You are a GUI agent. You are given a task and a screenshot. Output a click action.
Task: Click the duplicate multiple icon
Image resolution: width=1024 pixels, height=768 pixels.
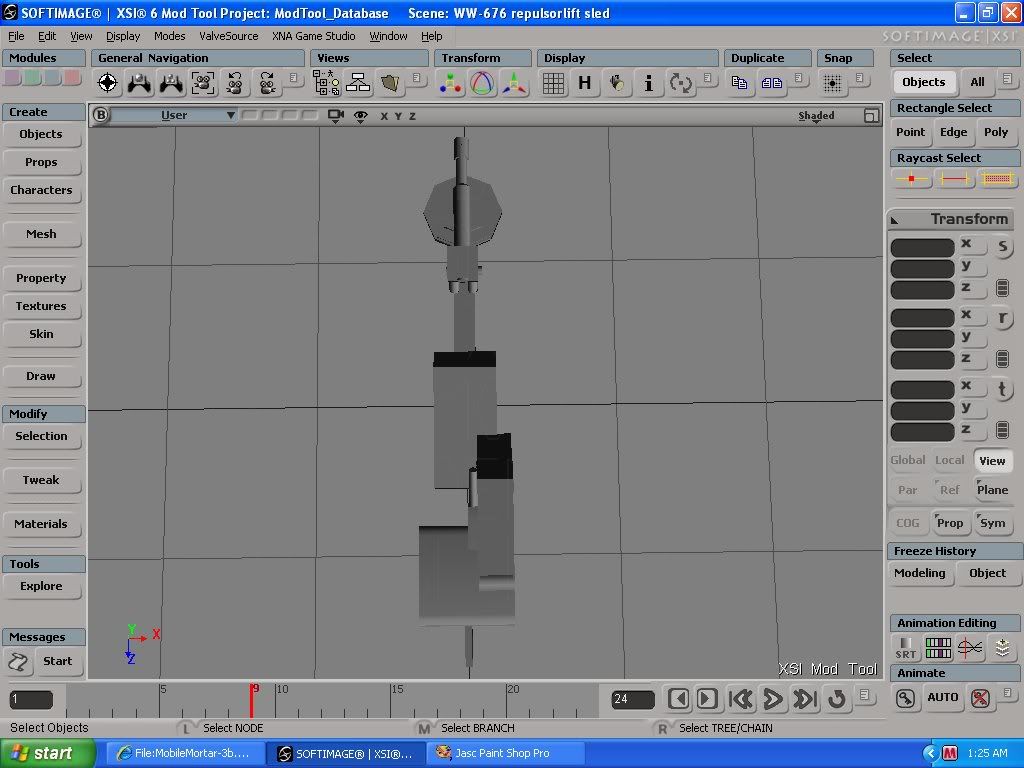pyautogui.click(x=771, y=83)
